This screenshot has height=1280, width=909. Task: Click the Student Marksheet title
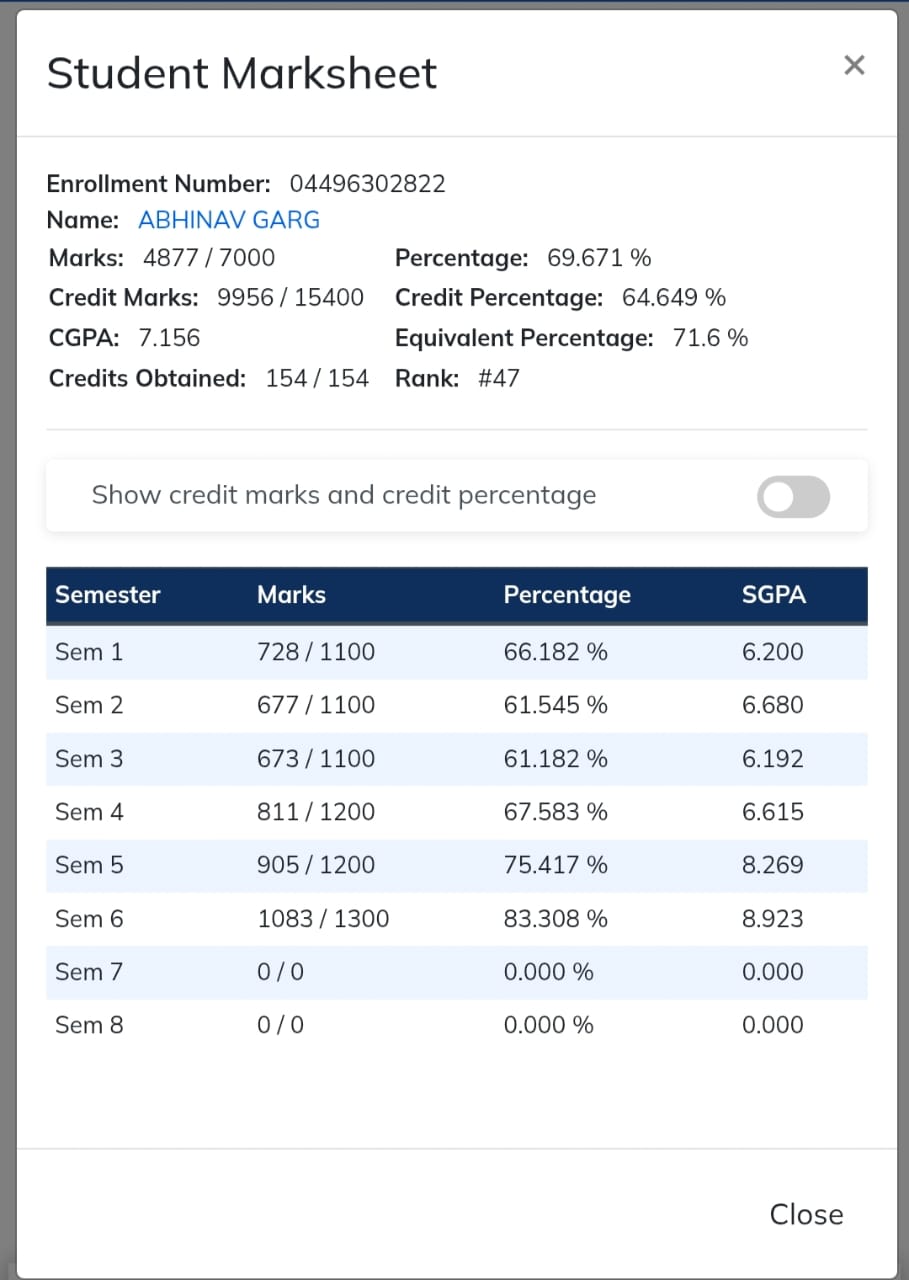click(x=242, y=75)
